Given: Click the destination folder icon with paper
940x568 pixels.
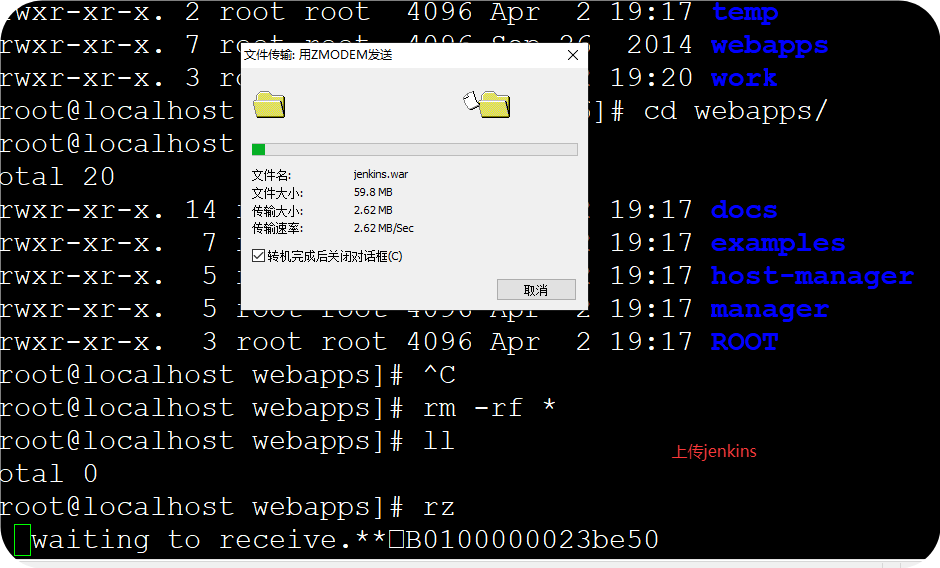Looking at the screenshot, I should 487,104.
